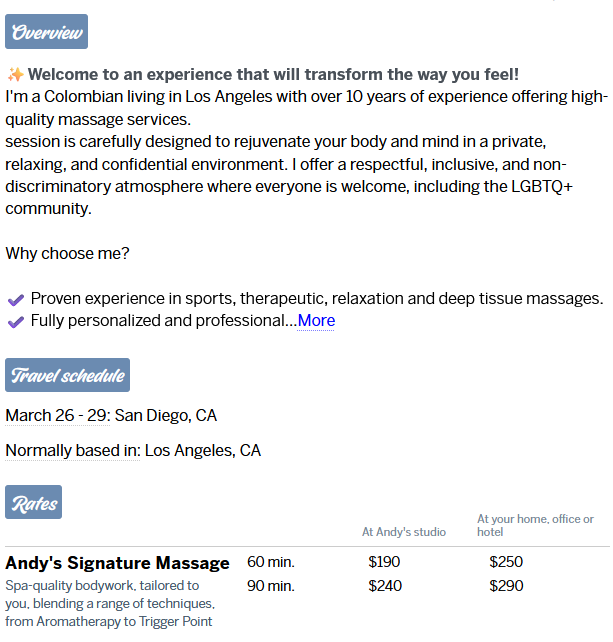Click the $240 studio rate
Image resolution: width=613 pixels, height=642 pixels.
(x=385, y=586)
